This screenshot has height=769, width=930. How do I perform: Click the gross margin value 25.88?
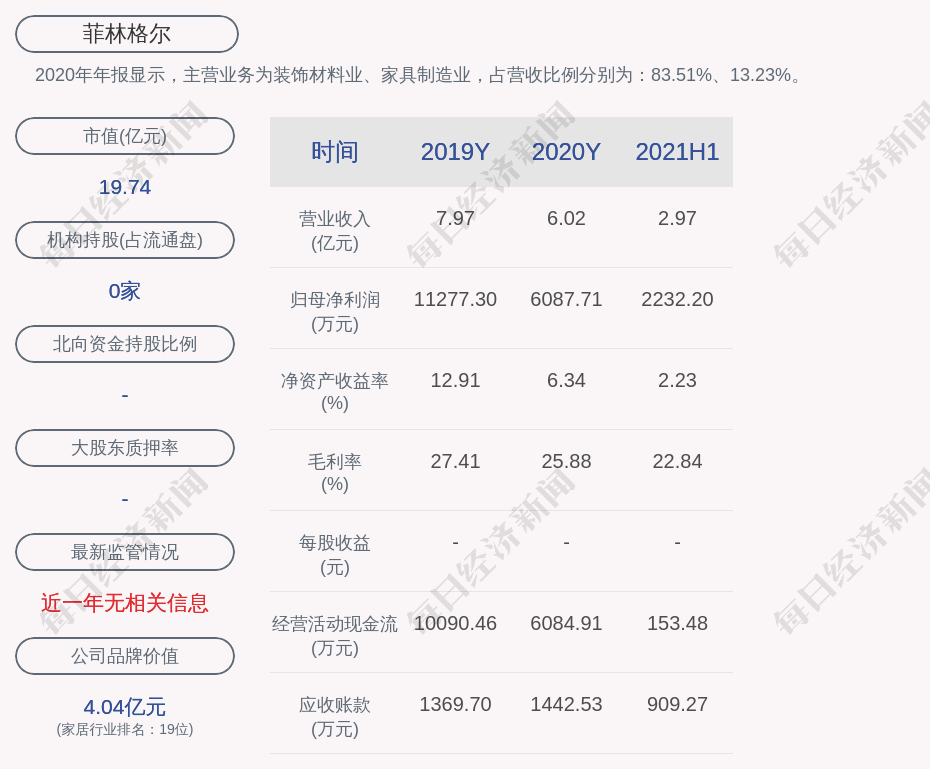tap(566, 461)
